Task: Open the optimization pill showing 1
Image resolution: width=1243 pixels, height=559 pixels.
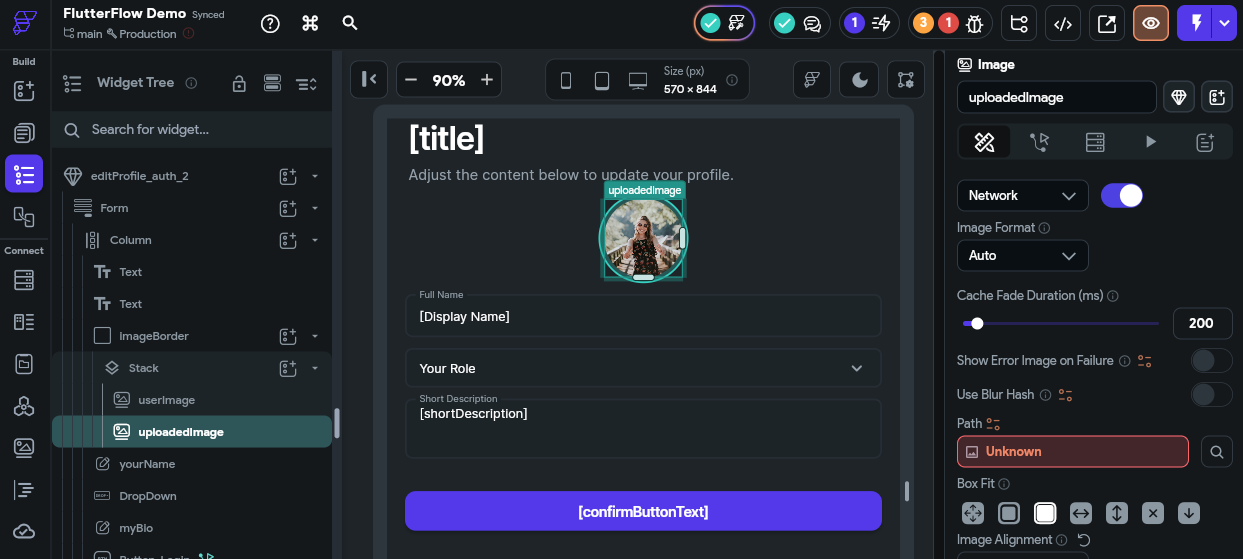Action: 868,23
